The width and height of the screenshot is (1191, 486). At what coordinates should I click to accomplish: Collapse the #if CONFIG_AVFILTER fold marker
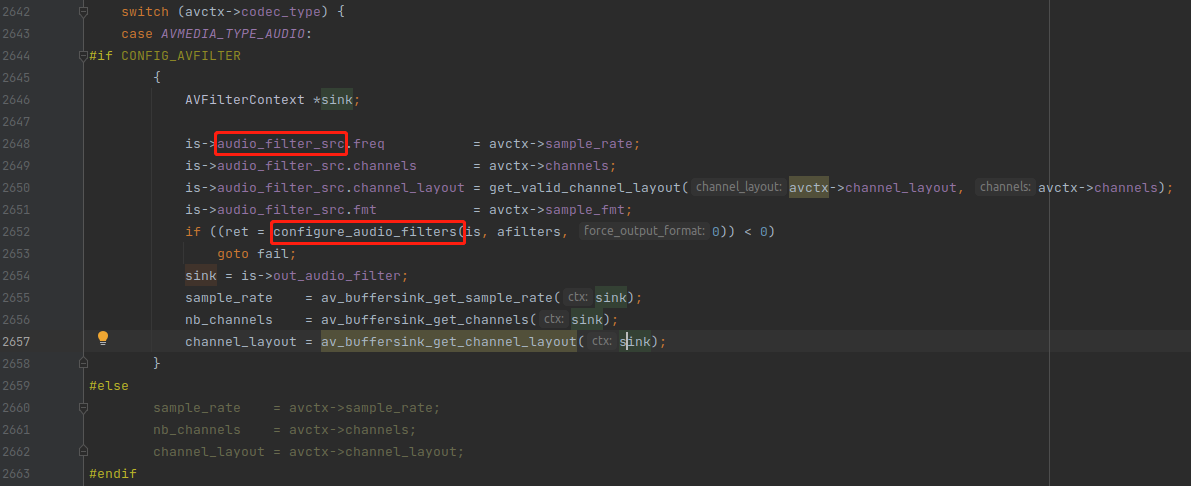click(83, 56)
